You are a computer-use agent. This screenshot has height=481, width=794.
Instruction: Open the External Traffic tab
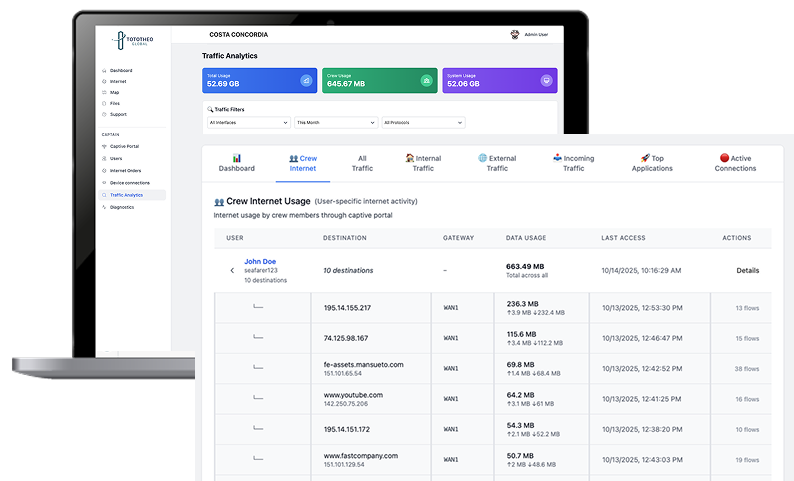tap(497, 163)
